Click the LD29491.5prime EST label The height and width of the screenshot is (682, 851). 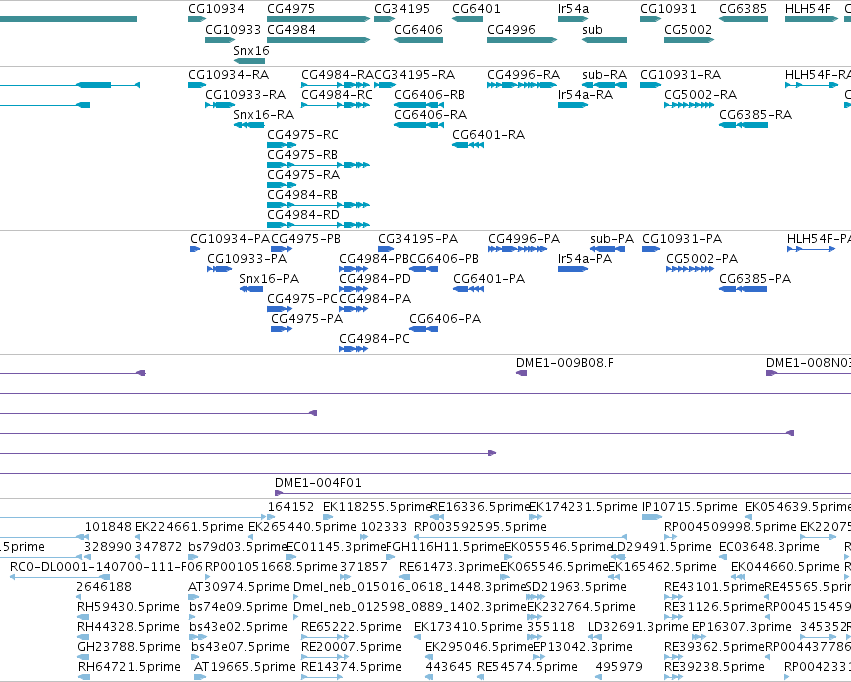tap(661, 547)
